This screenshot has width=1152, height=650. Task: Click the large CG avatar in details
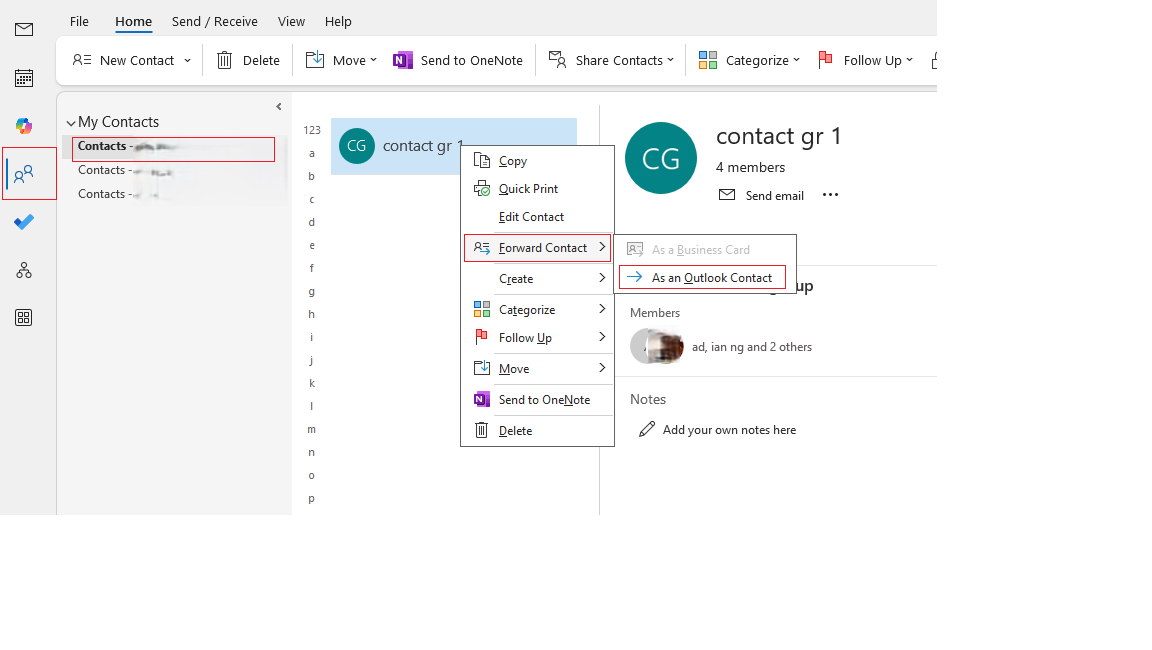pos(660,158)
